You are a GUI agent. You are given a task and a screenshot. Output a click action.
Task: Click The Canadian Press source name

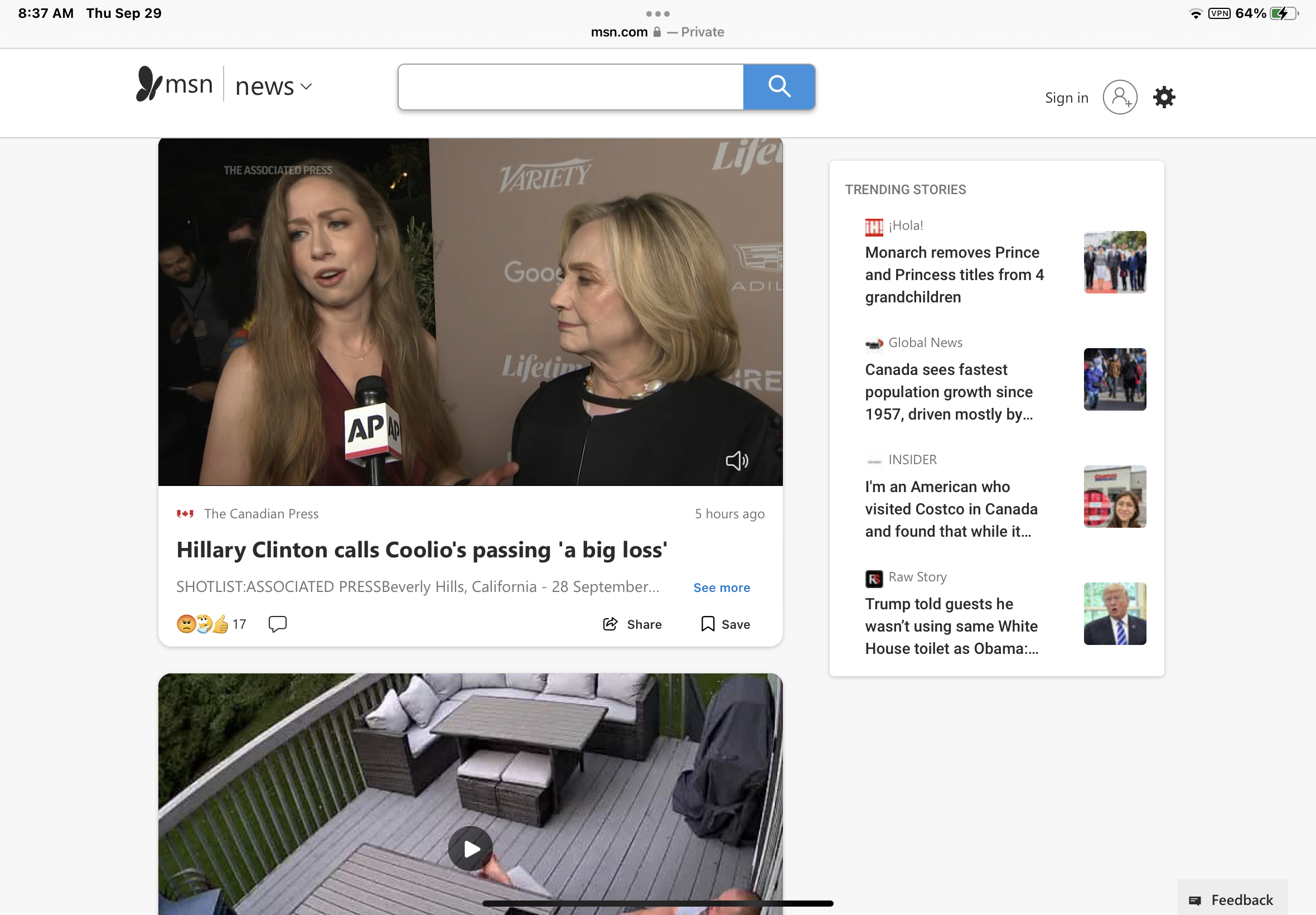tap(262, 514)
